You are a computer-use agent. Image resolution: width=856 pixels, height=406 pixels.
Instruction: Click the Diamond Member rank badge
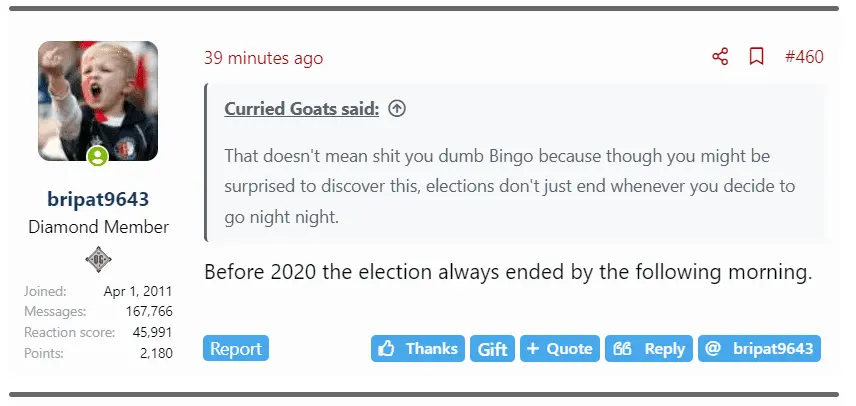click(x=98, y=260)
